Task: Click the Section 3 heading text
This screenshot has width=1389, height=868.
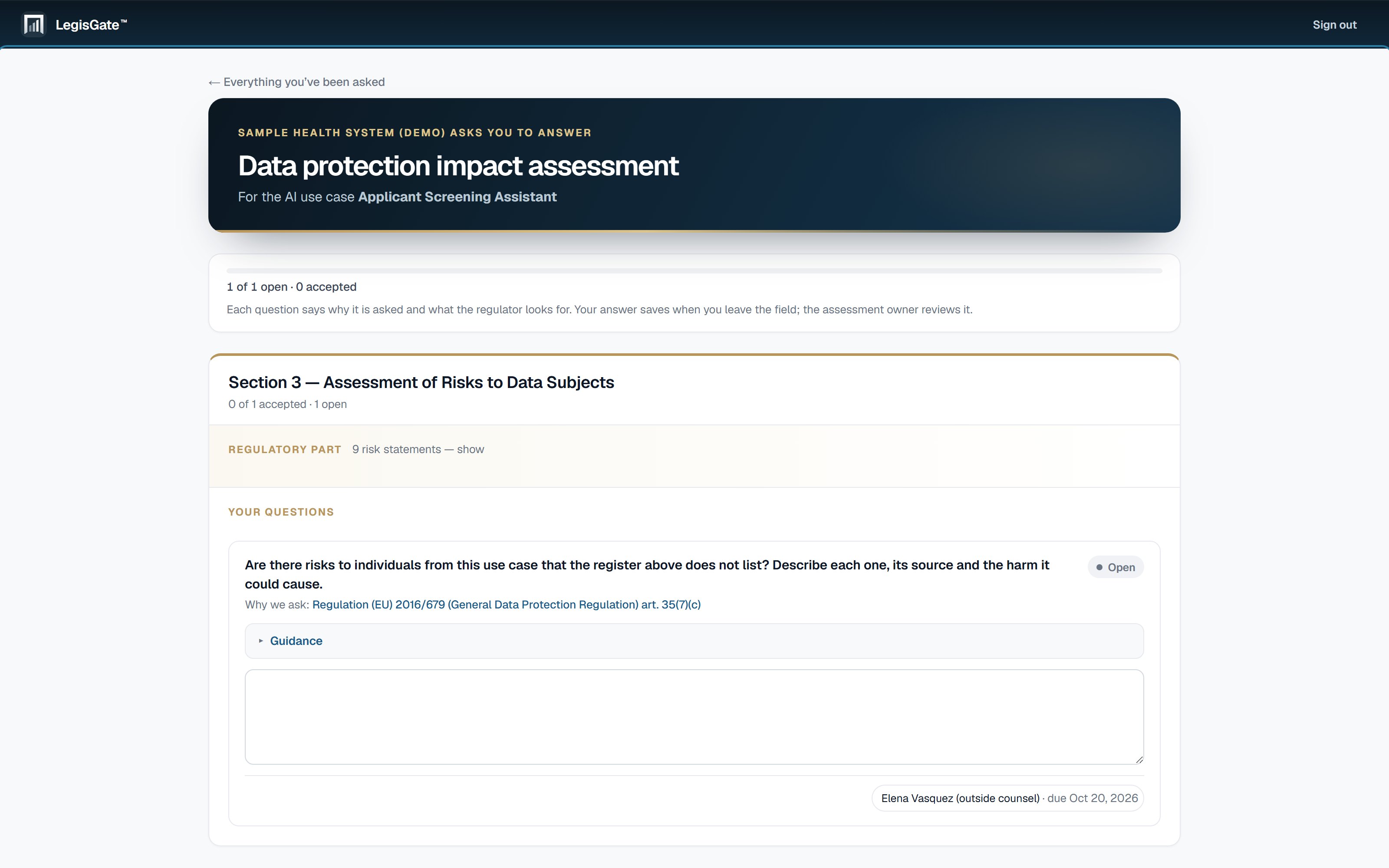Action: (421, 382)
